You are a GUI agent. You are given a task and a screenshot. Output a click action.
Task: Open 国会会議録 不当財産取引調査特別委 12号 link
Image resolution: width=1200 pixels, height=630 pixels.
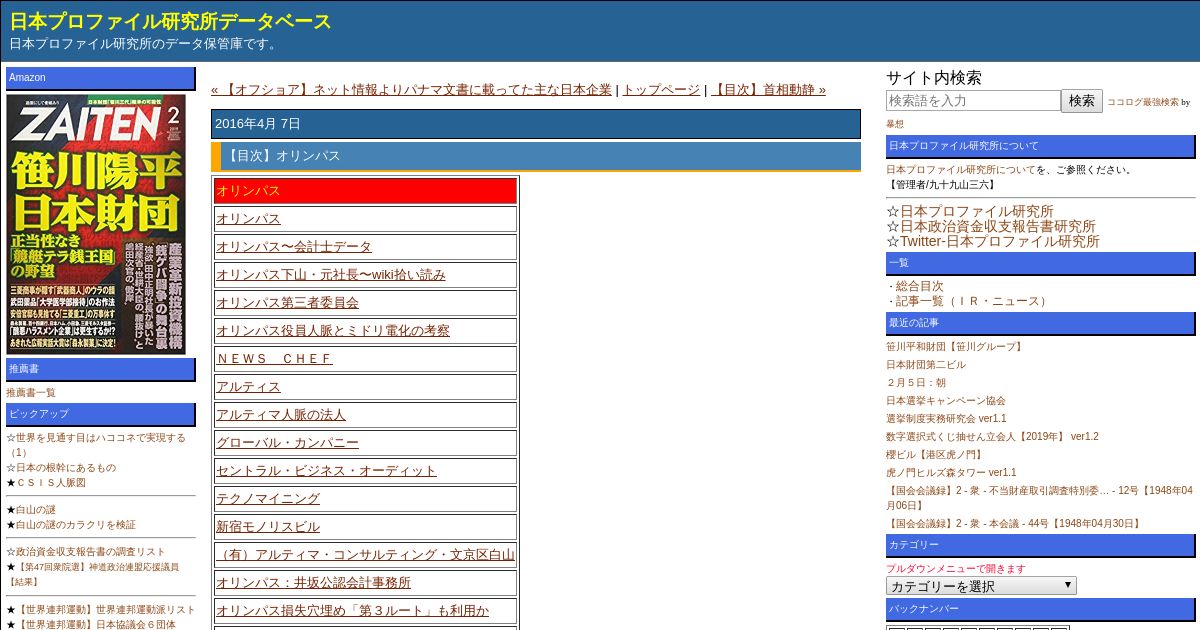1039,498
